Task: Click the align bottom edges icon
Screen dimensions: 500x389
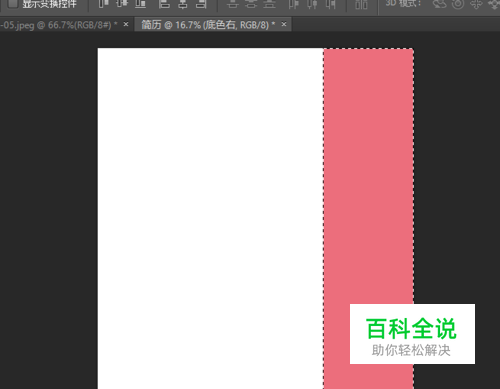Action: (140, 3)
